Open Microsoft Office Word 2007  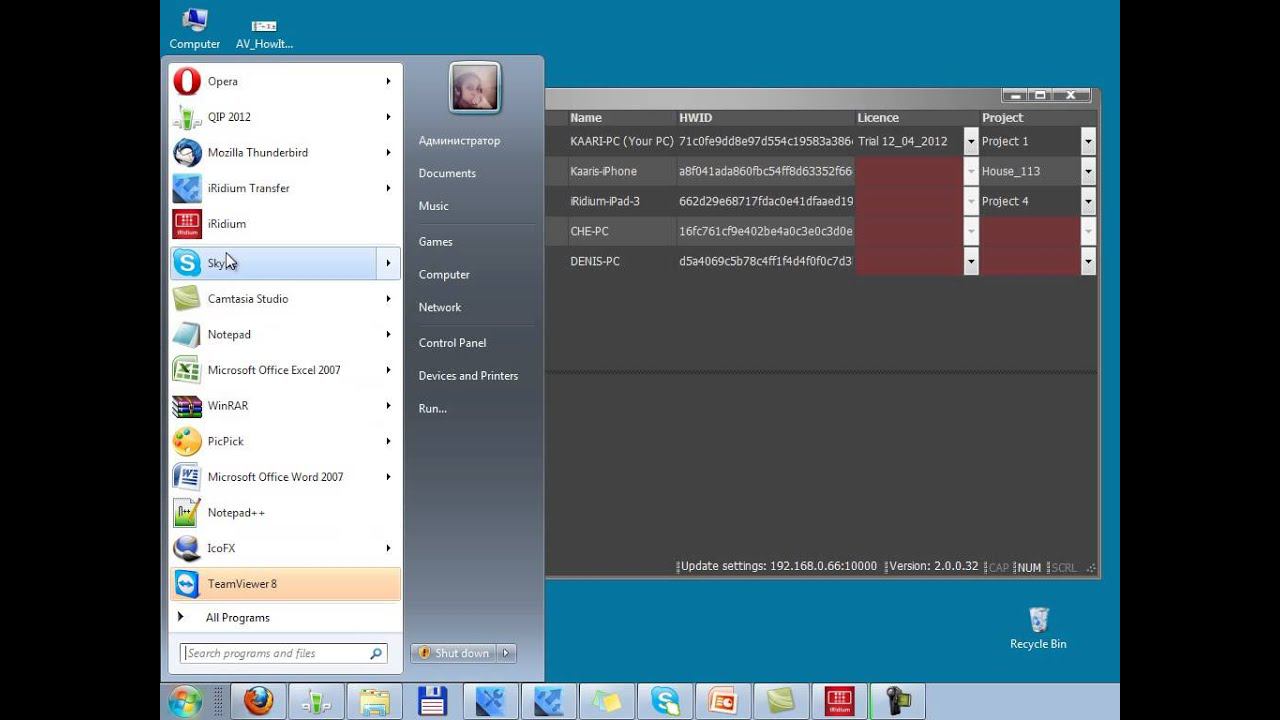pos(285,477)
